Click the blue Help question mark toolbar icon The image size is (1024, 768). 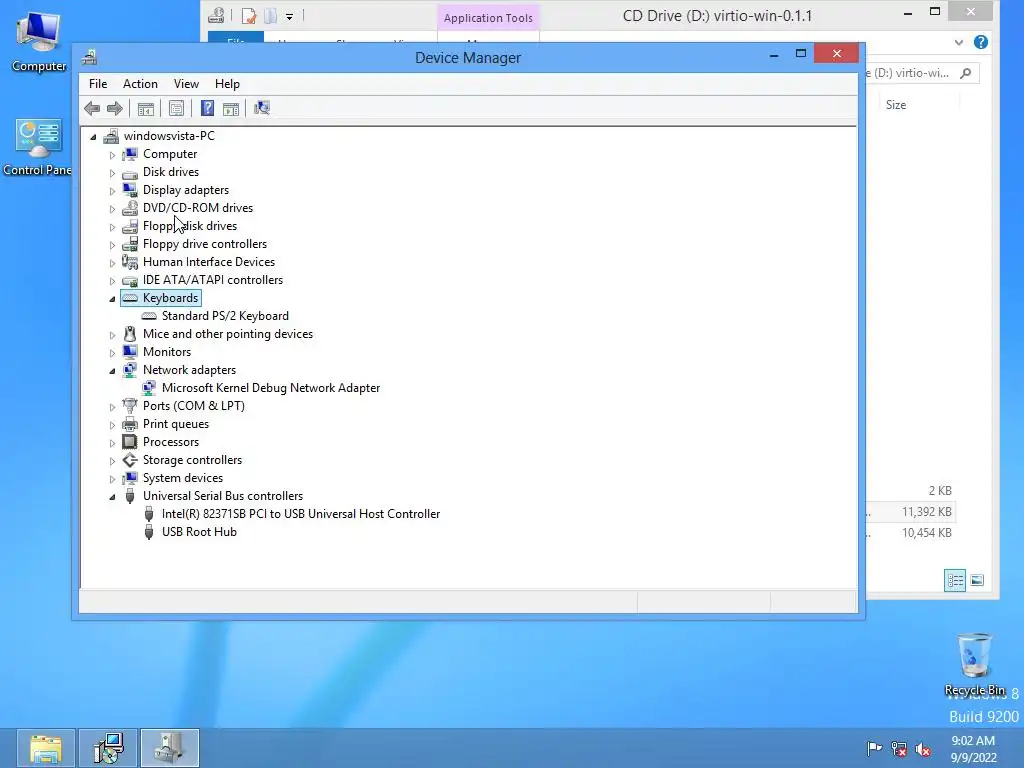[x=207, y=108]
